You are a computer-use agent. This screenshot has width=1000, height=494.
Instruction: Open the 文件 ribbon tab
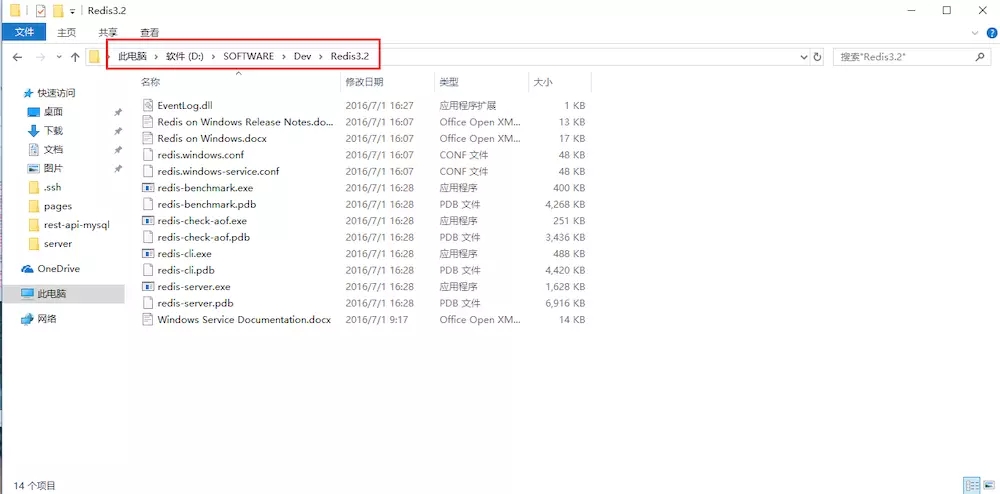(x=24, y=32)
